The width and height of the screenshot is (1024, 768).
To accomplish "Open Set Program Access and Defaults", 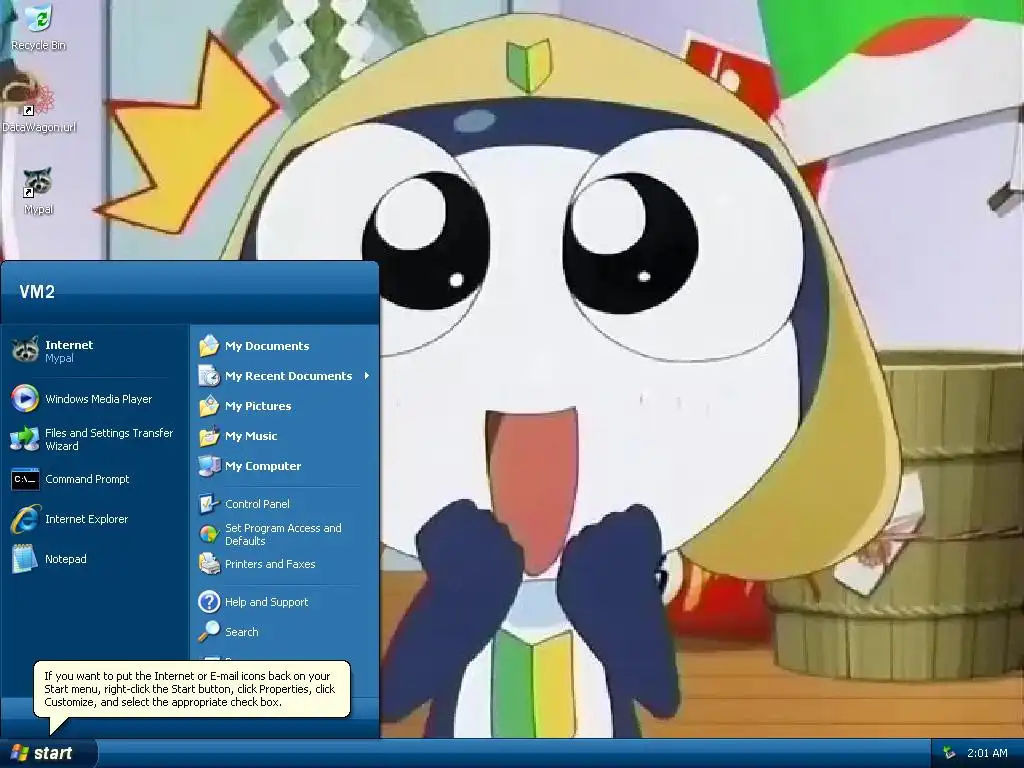I will pos(285,534).
